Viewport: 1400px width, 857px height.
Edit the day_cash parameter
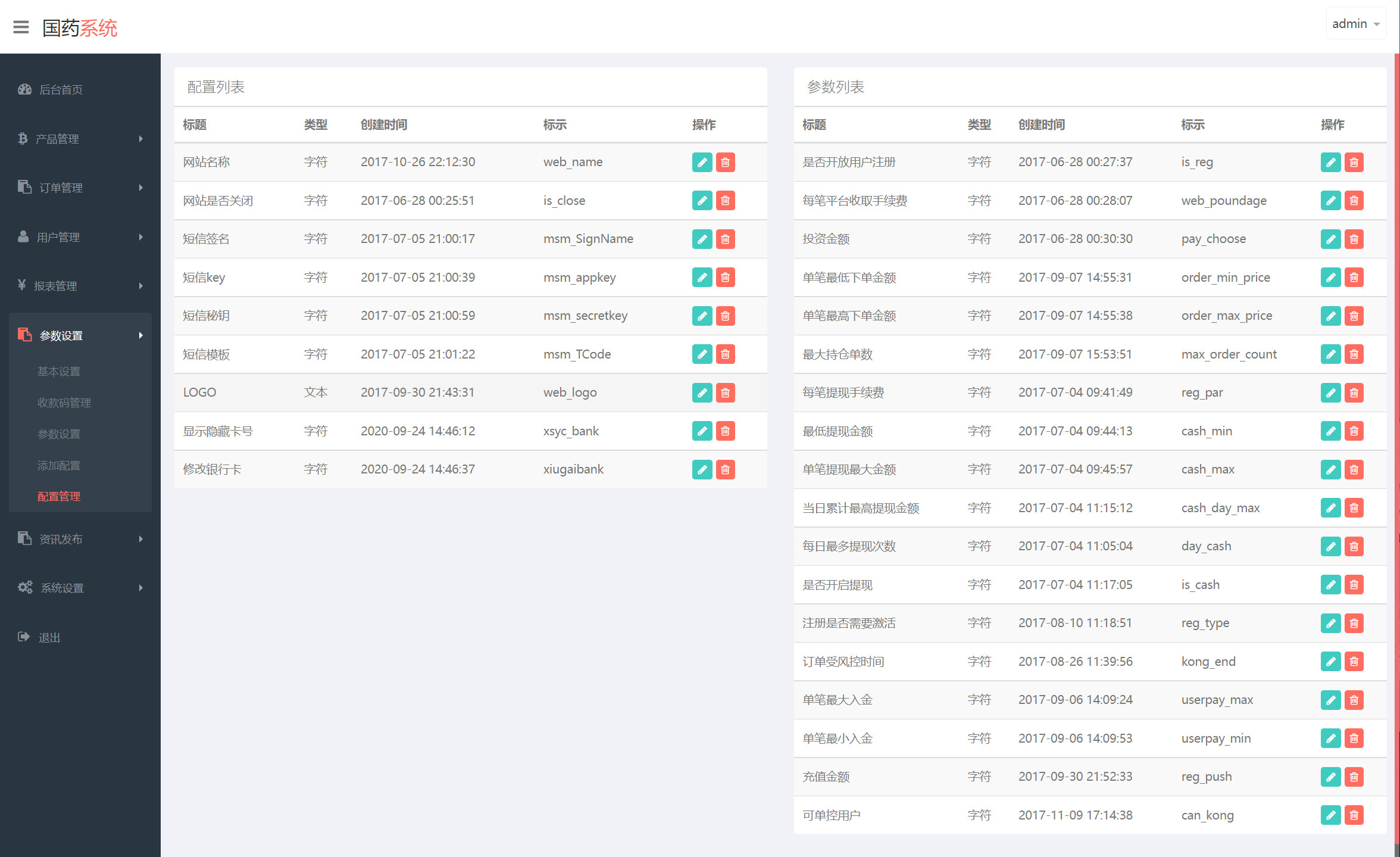click(1331, 546)
